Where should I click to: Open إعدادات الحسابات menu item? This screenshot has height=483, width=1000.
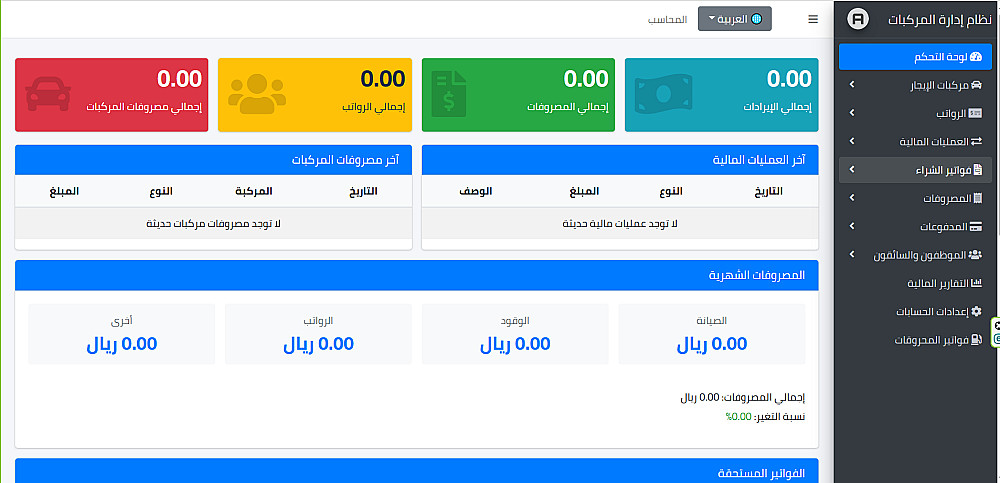916,312
